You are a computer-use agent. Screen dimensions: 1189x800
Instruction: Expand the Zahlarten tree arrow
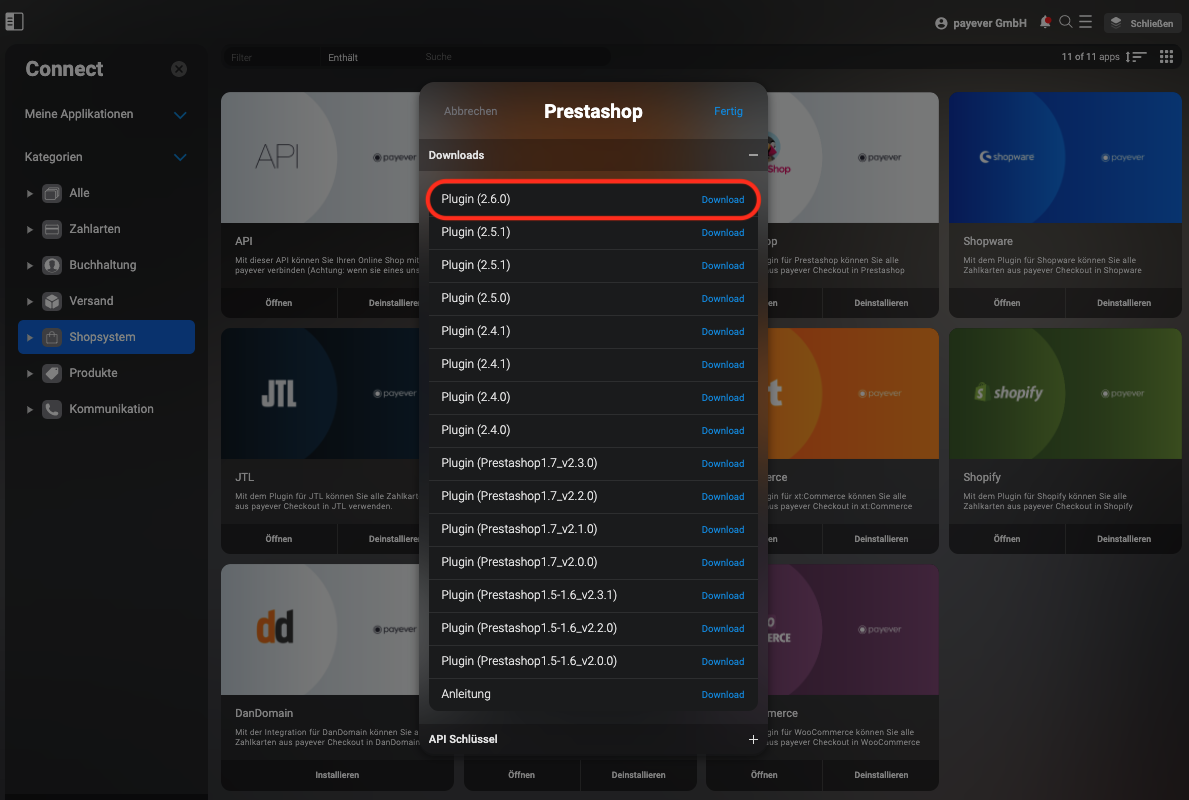pos(30,229)
